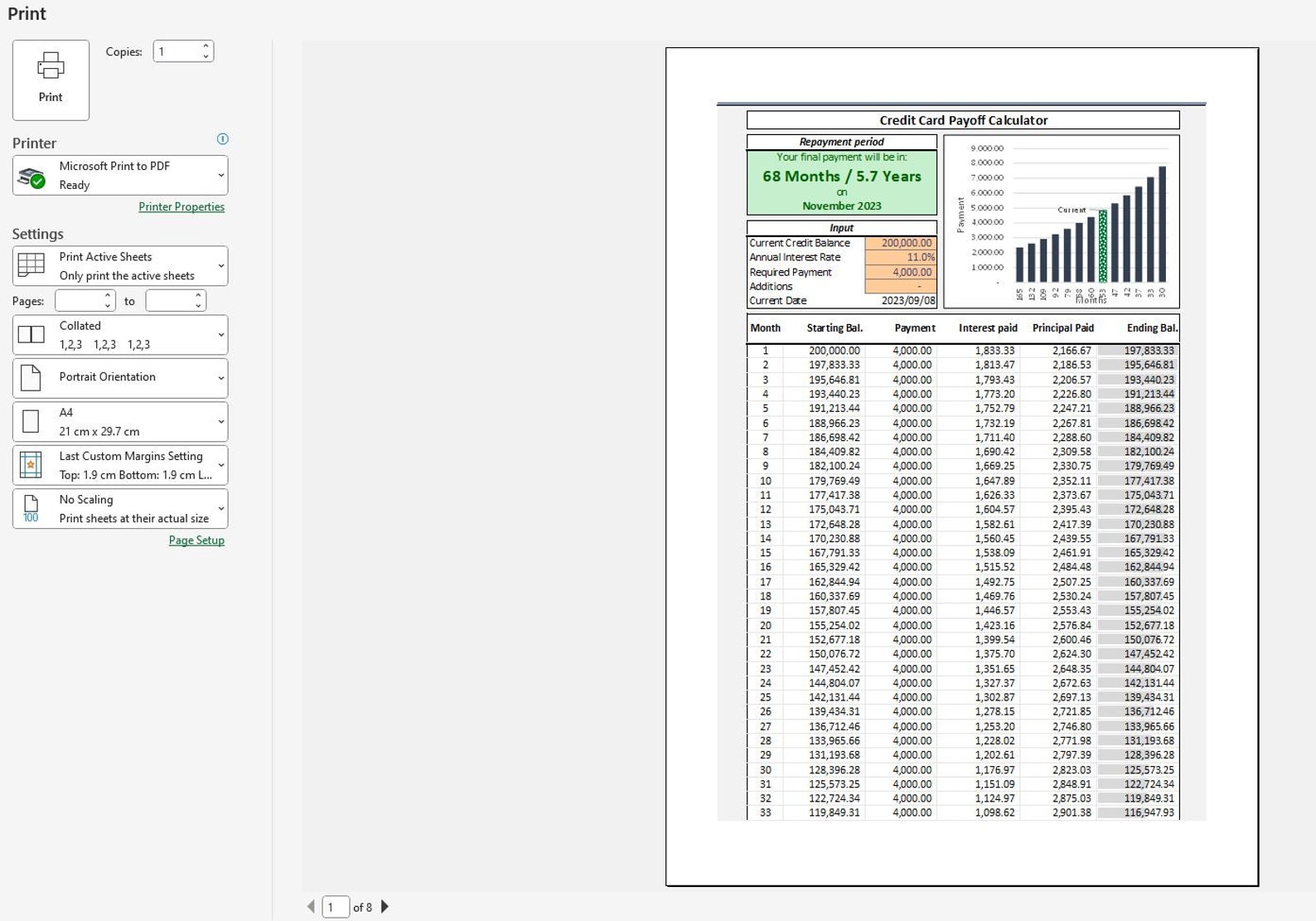
Task: Open the A4 paper size dropdown
Action: point(120,422)
